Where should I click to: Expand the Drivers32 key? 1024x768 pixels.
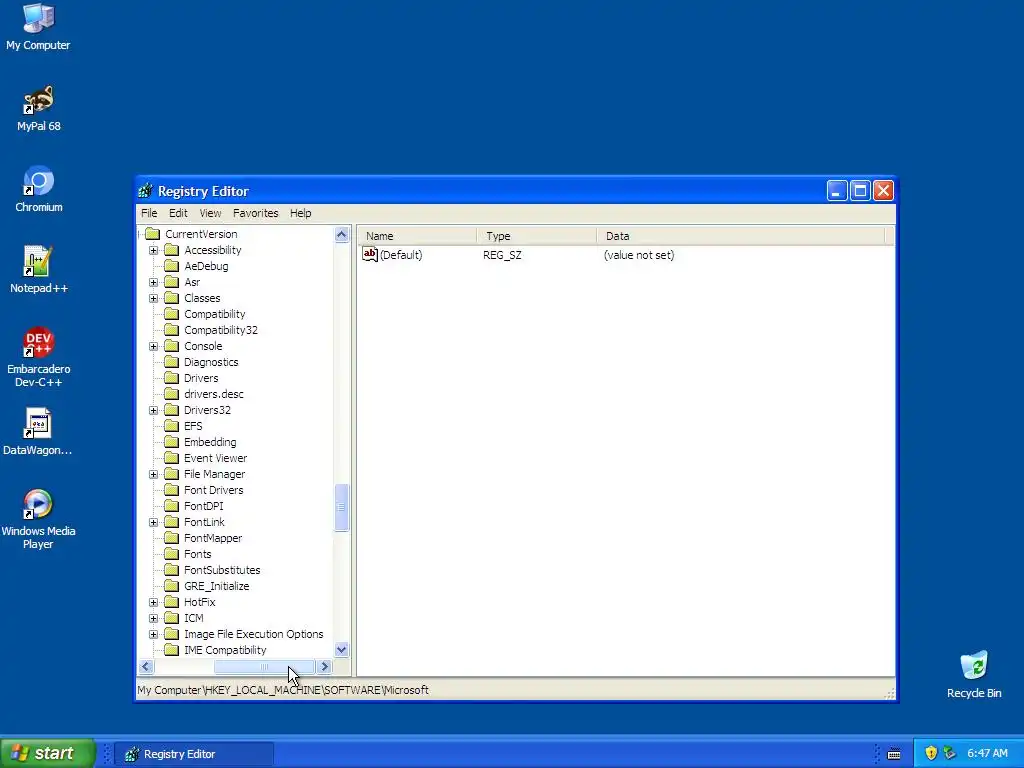click(153, 410)
